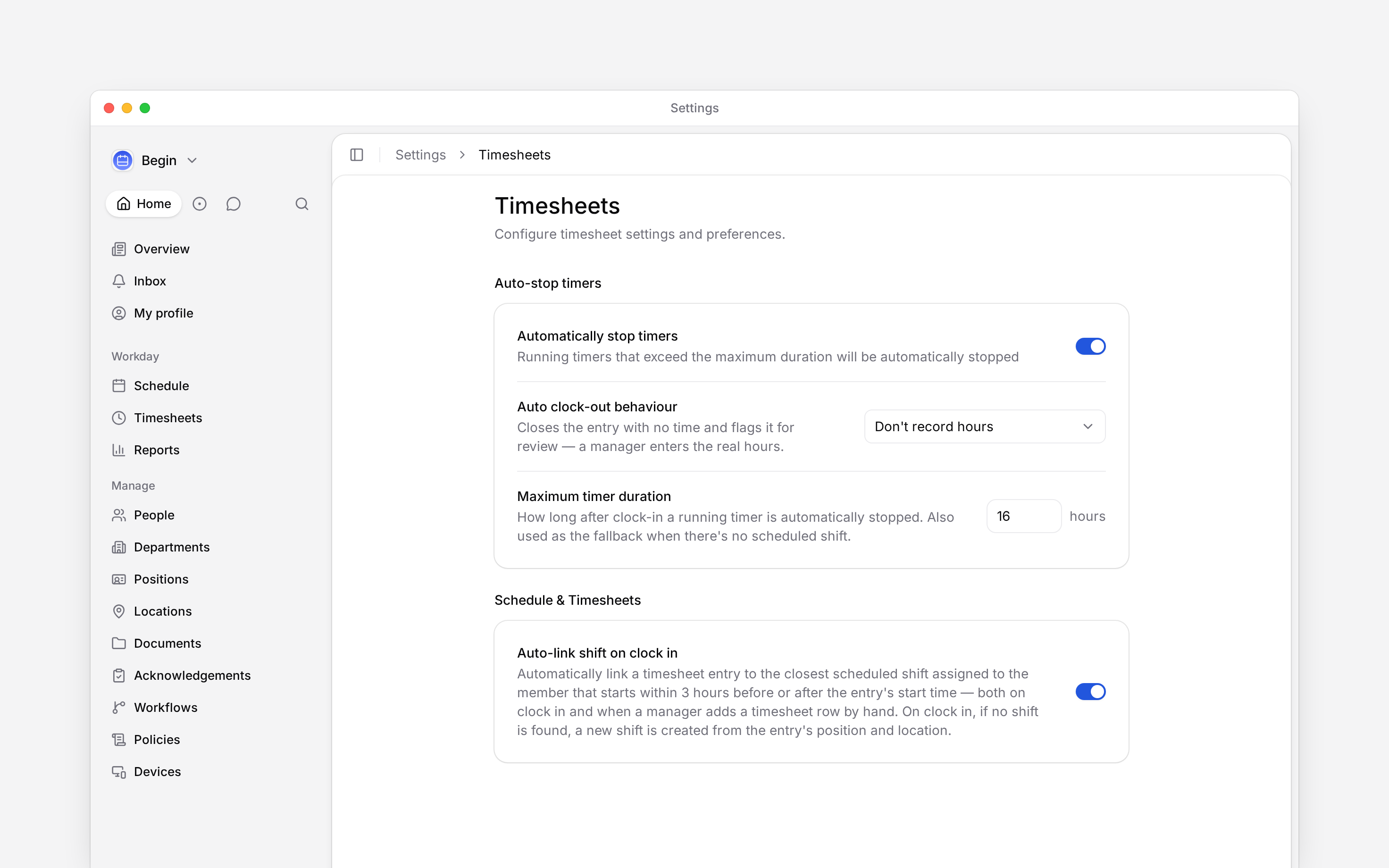1389x868 pixels.
Task: Expand the Begin workspace chevron
Action: click(192, 161)
